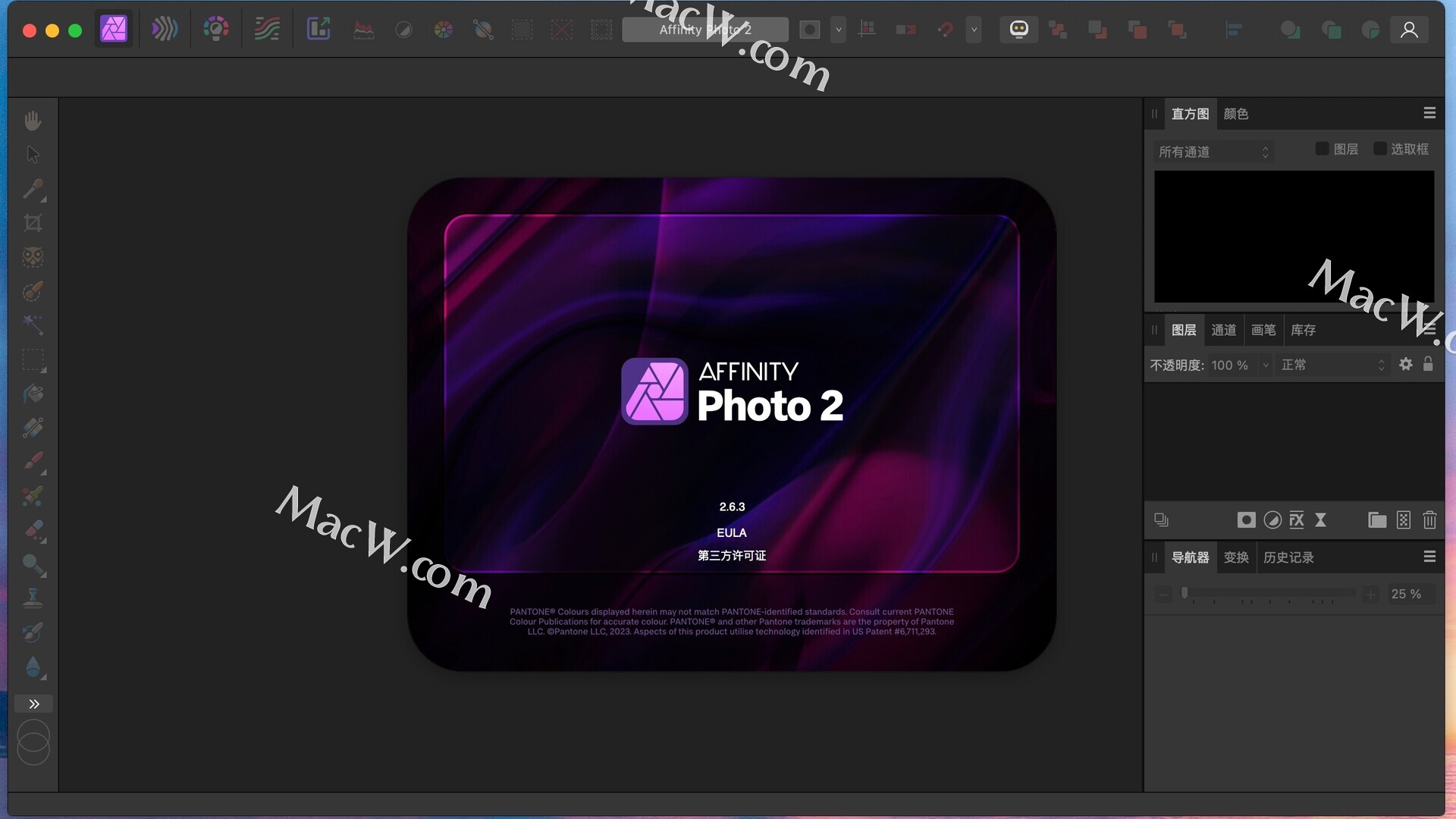Click the Select All hatched toolbar icon

tap(522, 30)
